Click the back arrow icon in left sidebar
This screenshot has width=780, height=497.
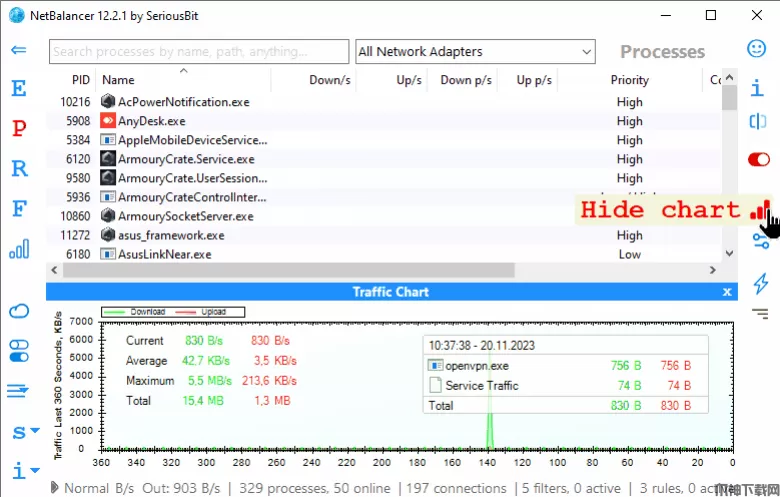(18, 50)
